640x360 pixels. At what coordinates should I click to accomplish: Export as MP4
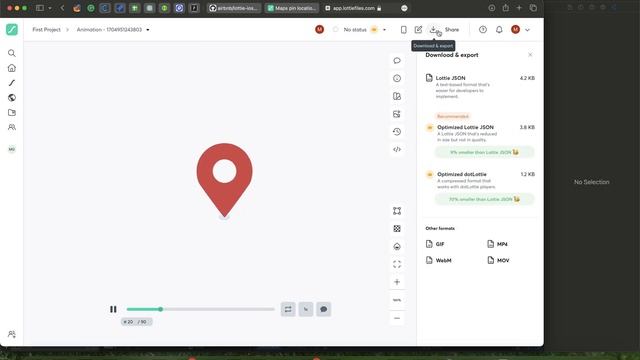click(497, 244)
